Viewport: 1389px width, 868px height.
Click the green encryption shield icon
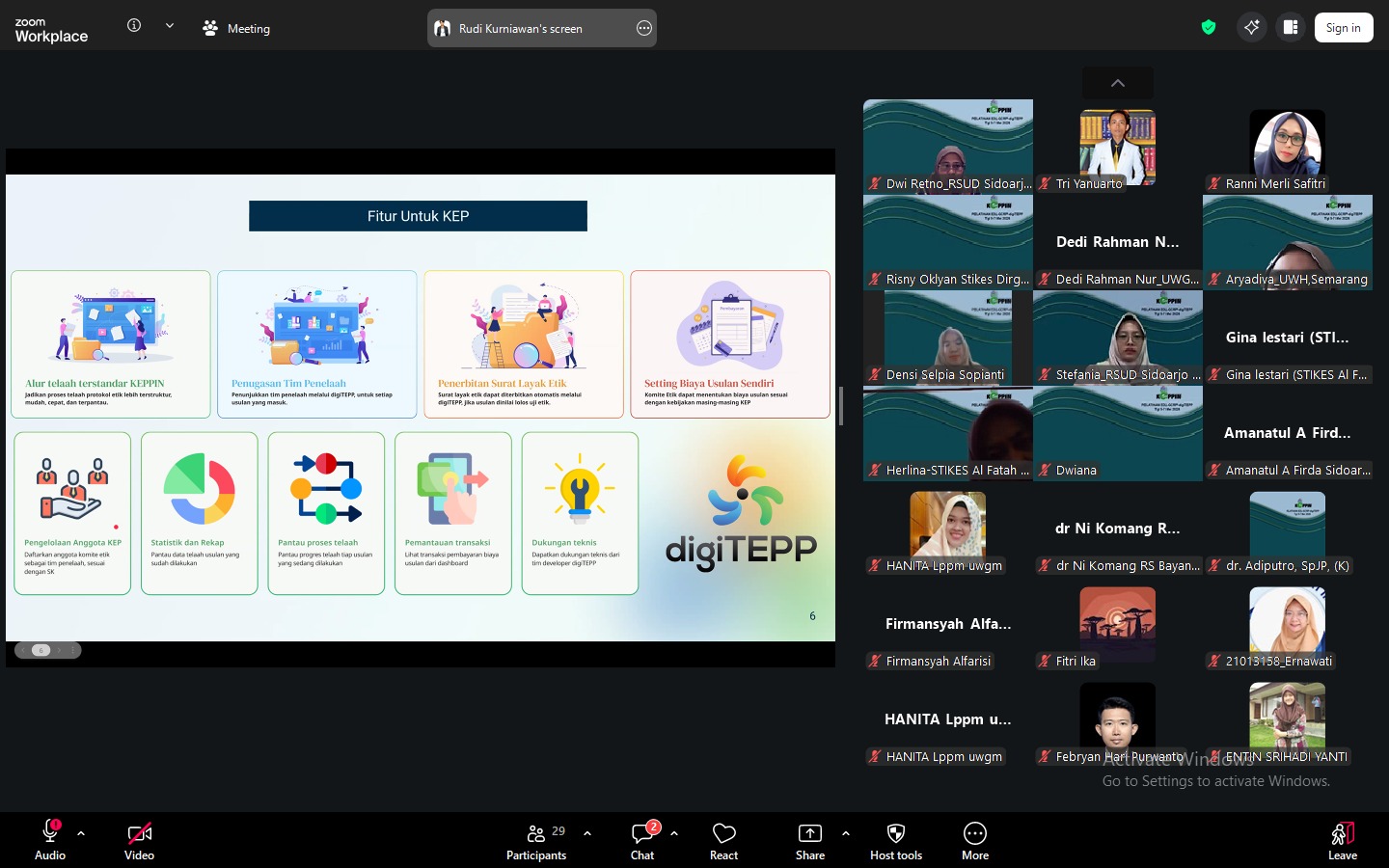(1209, 27)
